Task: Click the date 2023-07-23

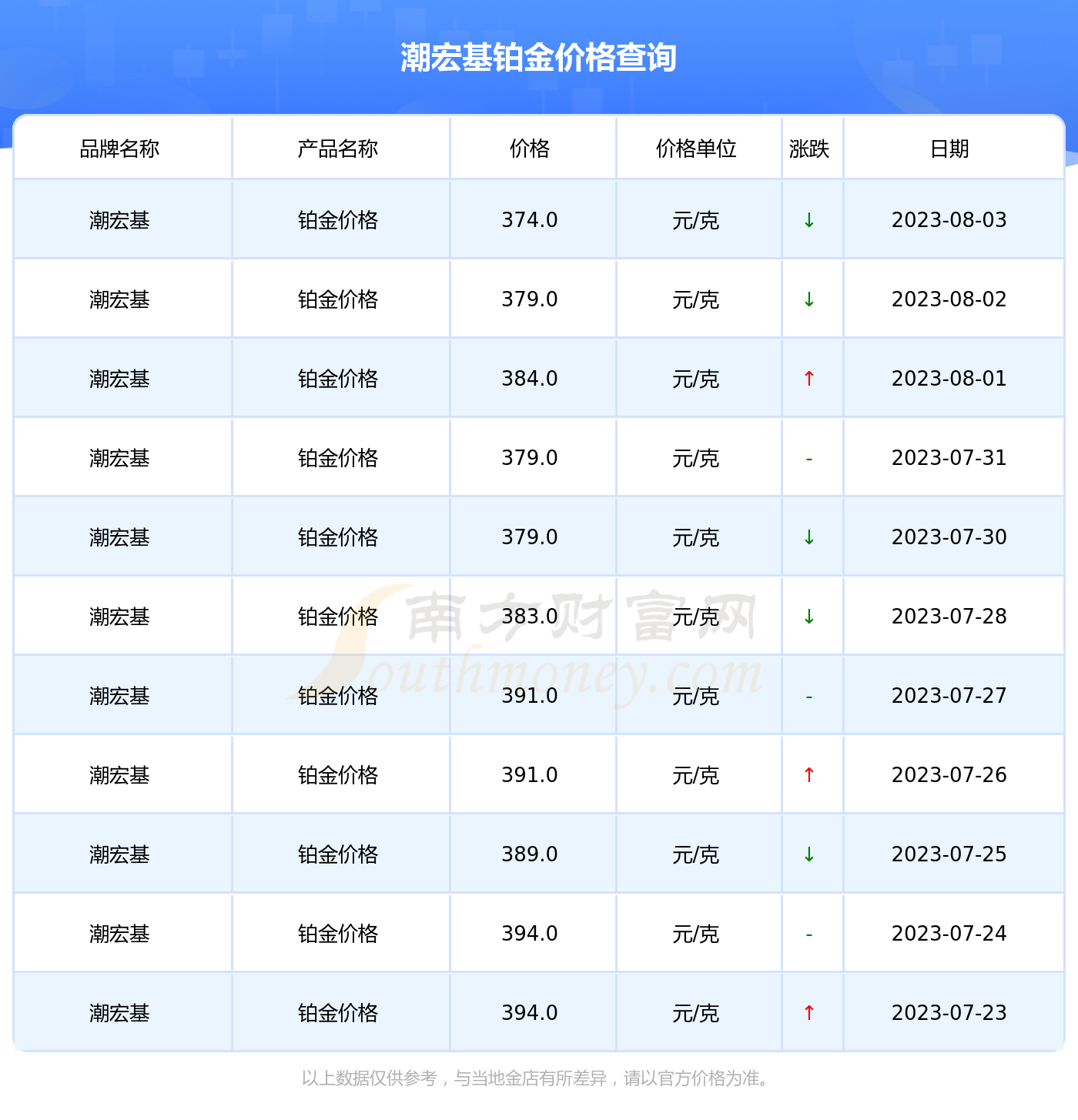Action: tap(949, 1013)
